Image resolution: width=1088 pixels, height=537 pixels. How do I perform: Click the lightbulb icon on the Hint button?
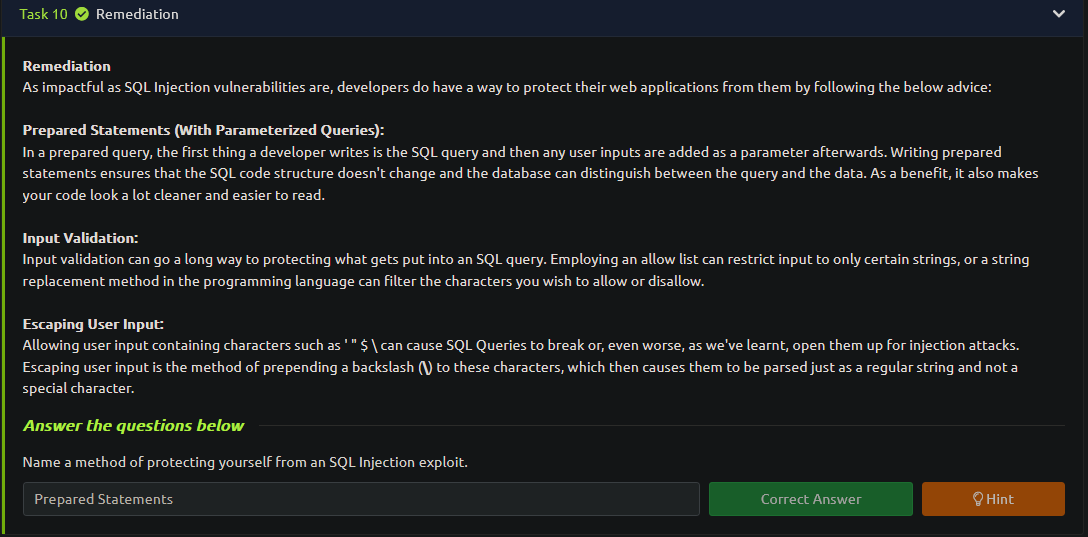point(978,499)
